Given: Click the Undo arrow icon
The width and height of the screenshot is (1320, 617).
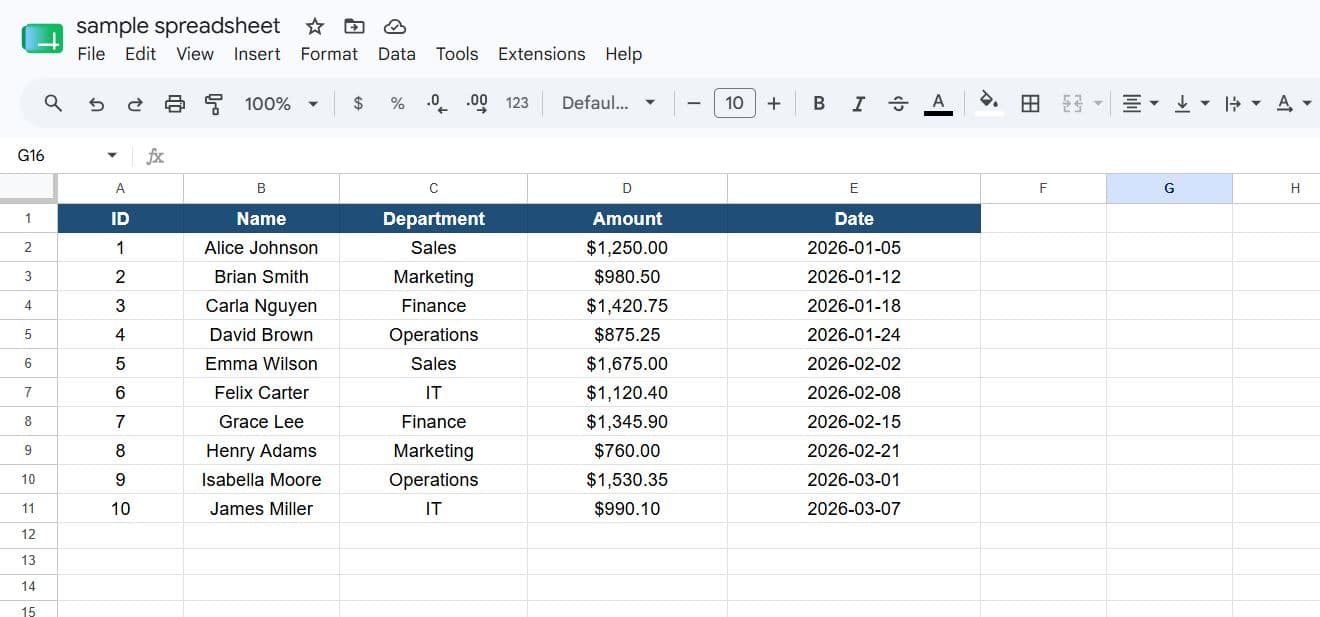Looking at the screenshot, I should point(96,103).
